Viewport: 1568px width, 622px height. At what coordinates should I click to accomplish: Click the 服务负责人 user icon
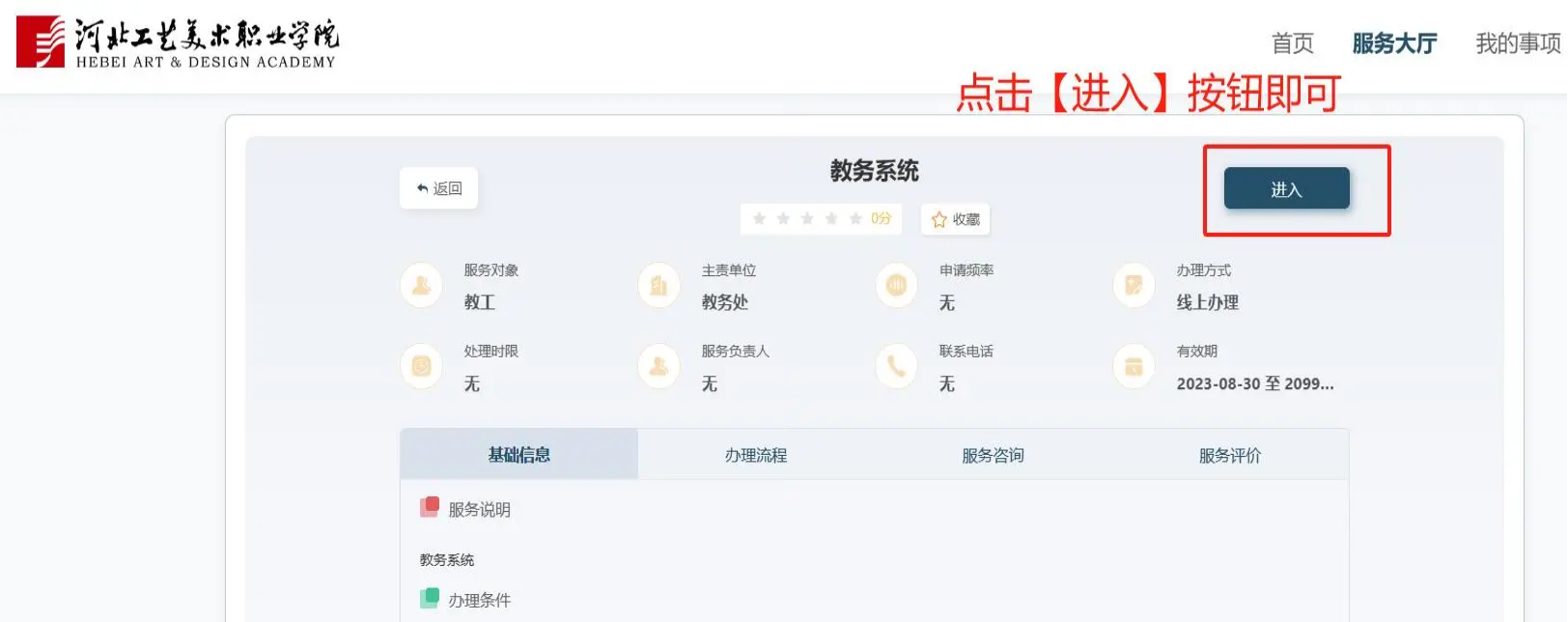point(658,367)
